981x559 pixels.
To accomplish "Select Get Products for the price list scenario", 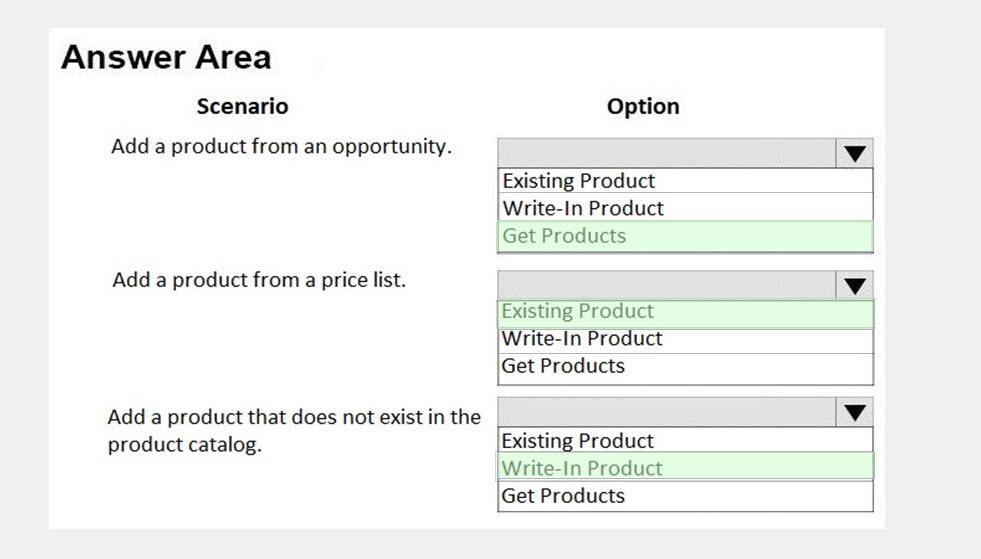I will (685, 368).
